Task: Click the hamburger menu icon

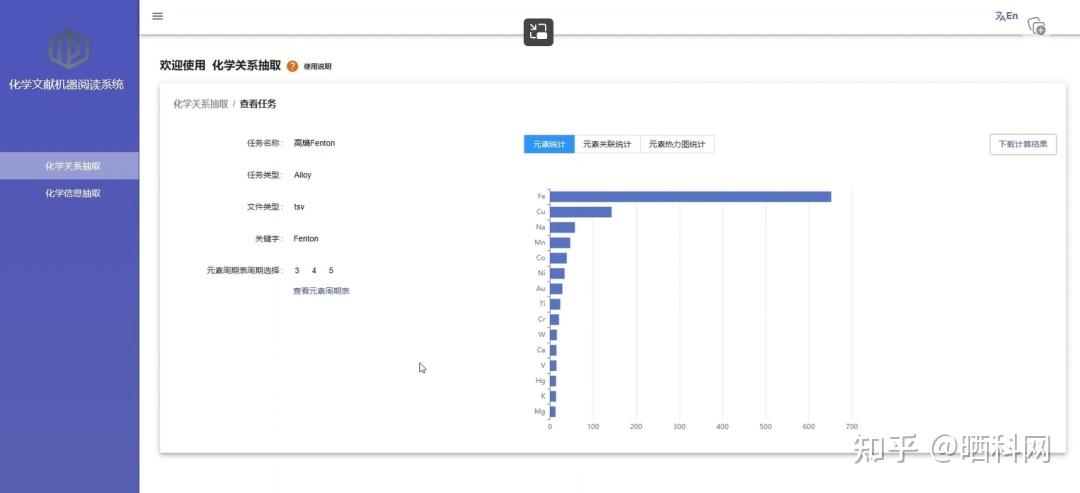Action: pos(158,16)
